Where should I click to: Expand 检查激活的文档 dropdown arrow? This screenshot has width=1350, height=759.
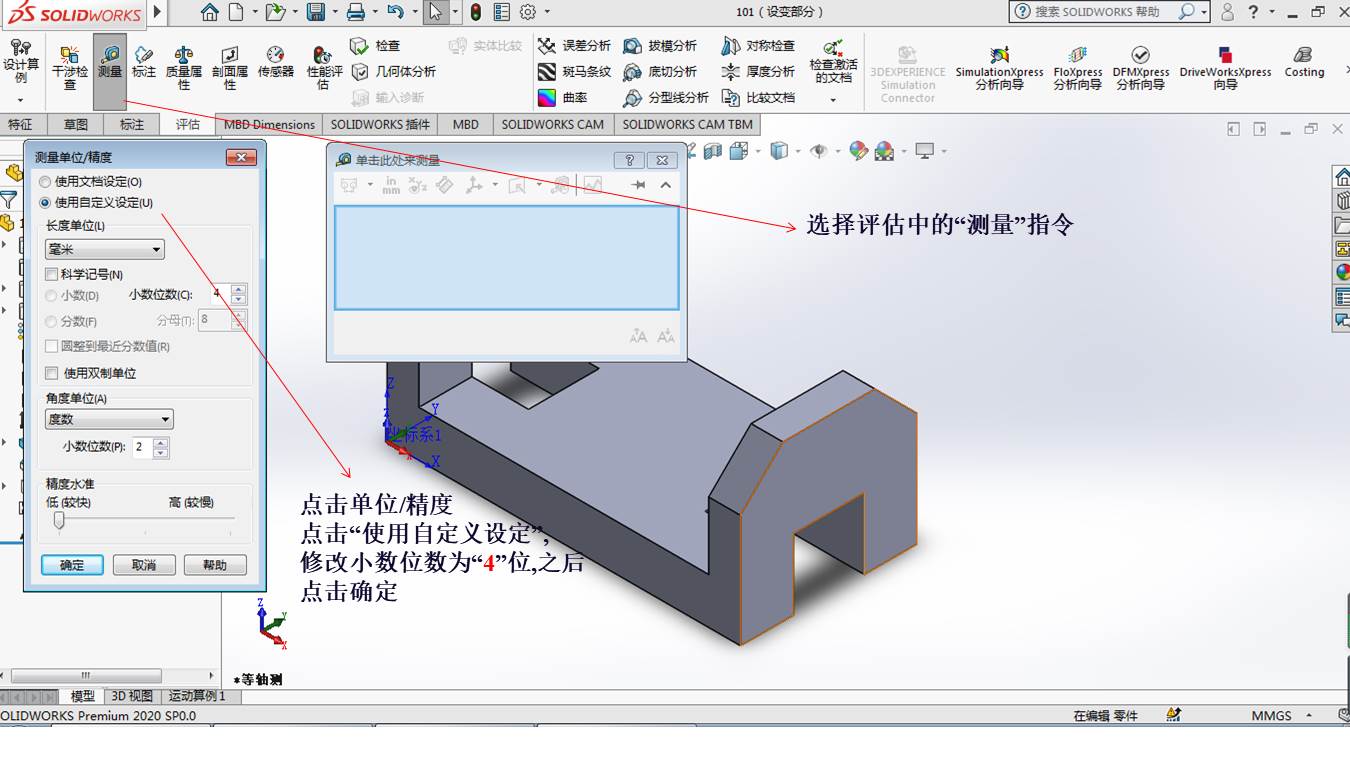833,99
